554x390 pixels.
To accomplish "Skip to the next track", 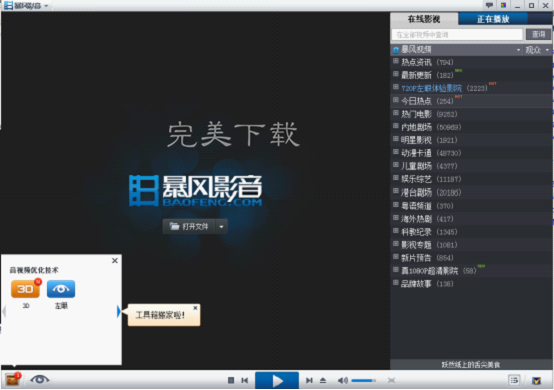I will (309, 380).
